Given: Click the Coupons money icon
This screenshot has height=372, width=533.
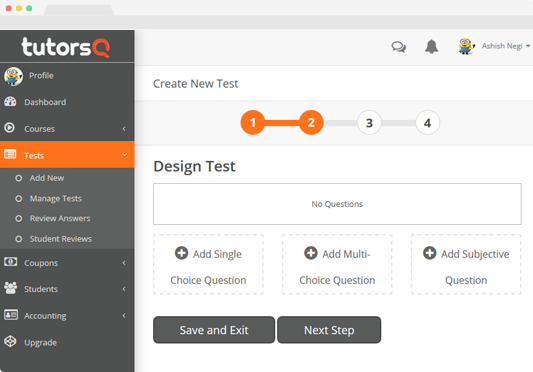Looking at the screenshot, I should tap(11, 262).
